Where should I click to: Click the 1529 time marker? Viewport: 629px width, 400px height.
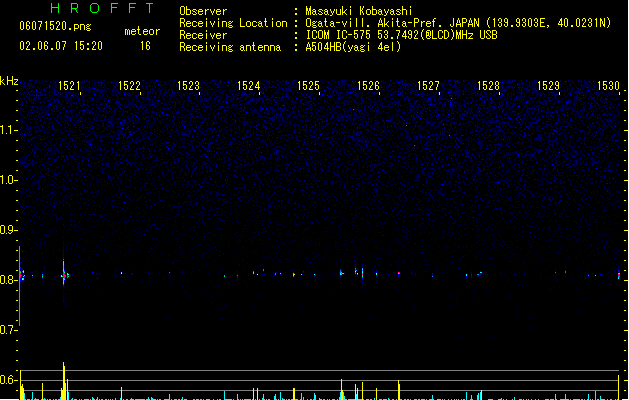[548, 86]
